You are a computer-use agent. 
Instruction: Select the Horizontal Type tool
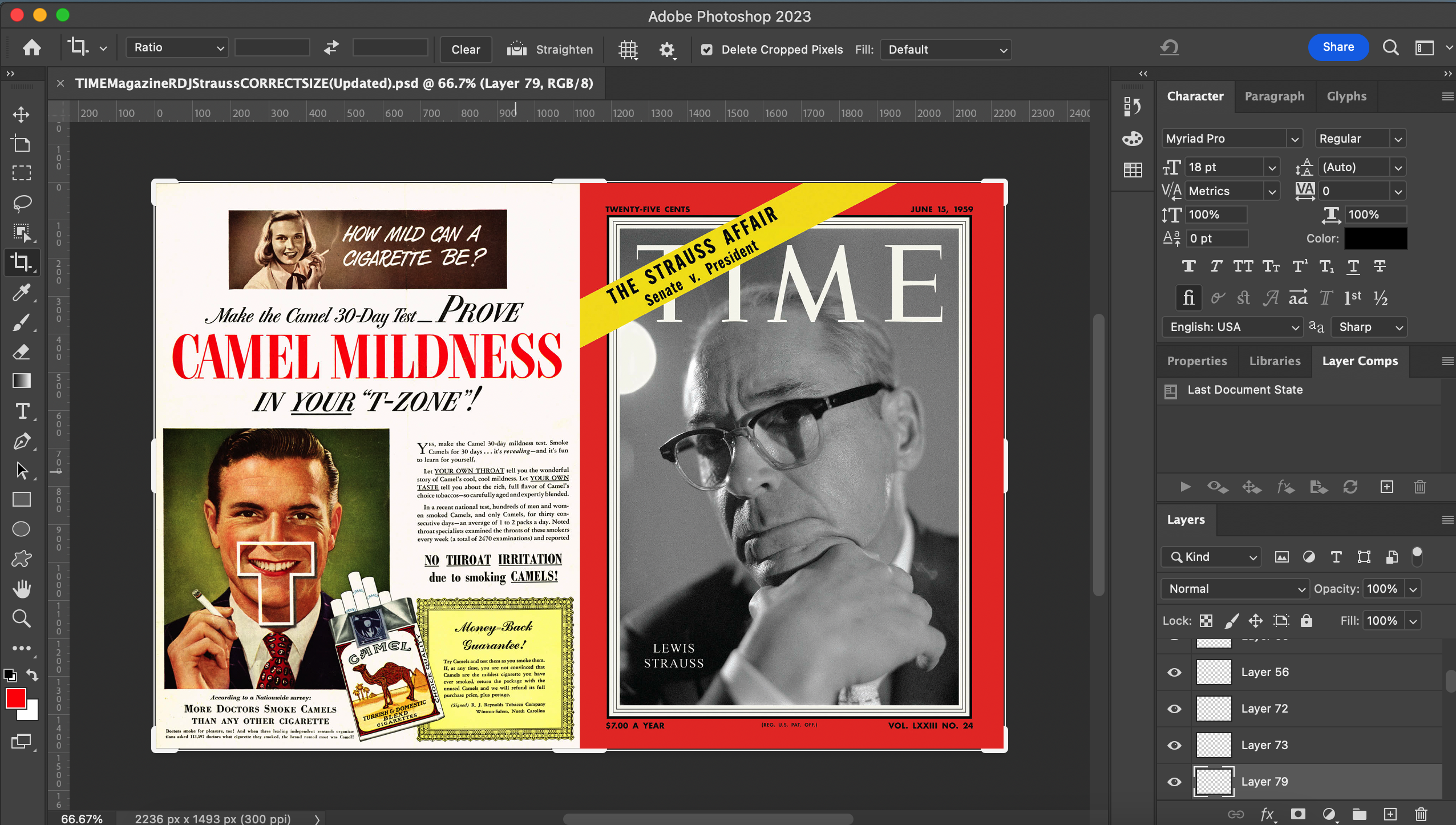(x=22, y=411)
